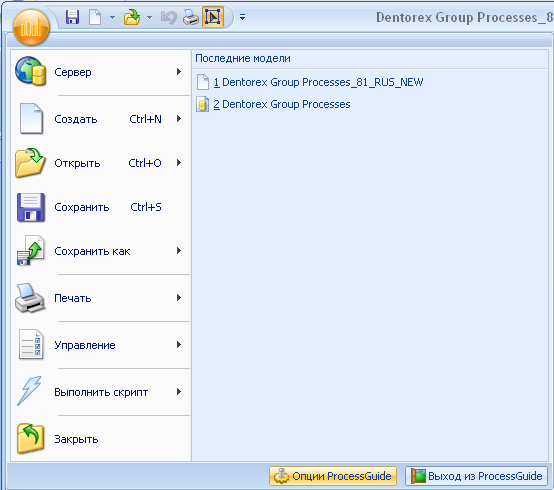
Task: Click the orange ProcessGuide application button
Action: coord(31,27)
